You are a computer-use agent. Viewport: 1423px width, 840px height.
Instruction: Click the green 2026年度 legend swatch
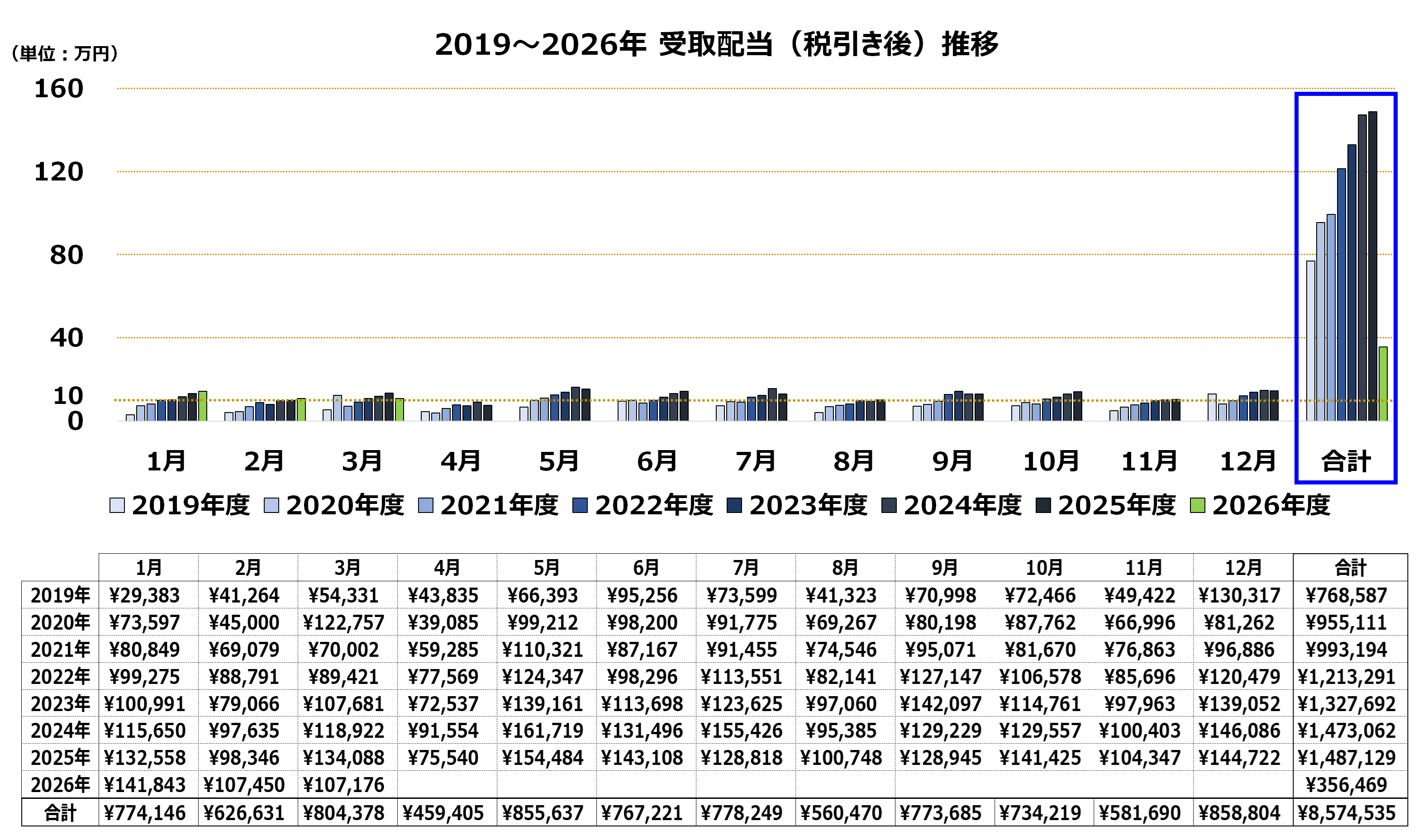point(1198,506)
